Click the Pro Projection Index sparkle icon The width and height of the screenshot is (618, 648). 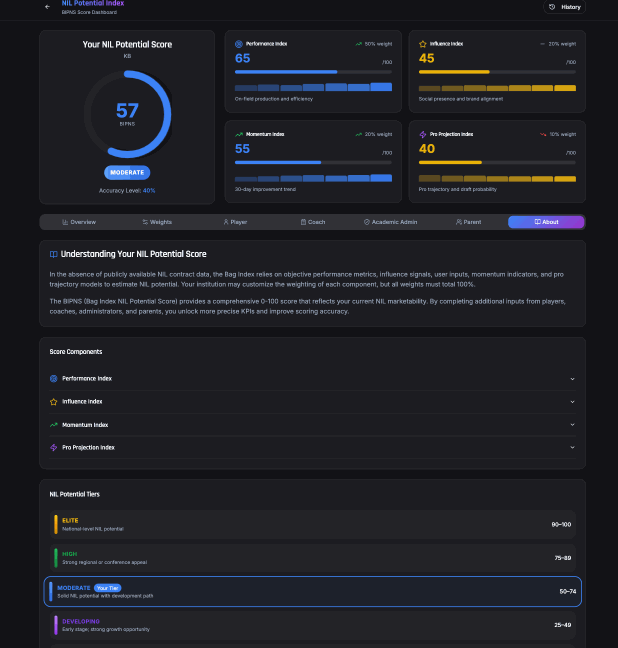(423, 133)
